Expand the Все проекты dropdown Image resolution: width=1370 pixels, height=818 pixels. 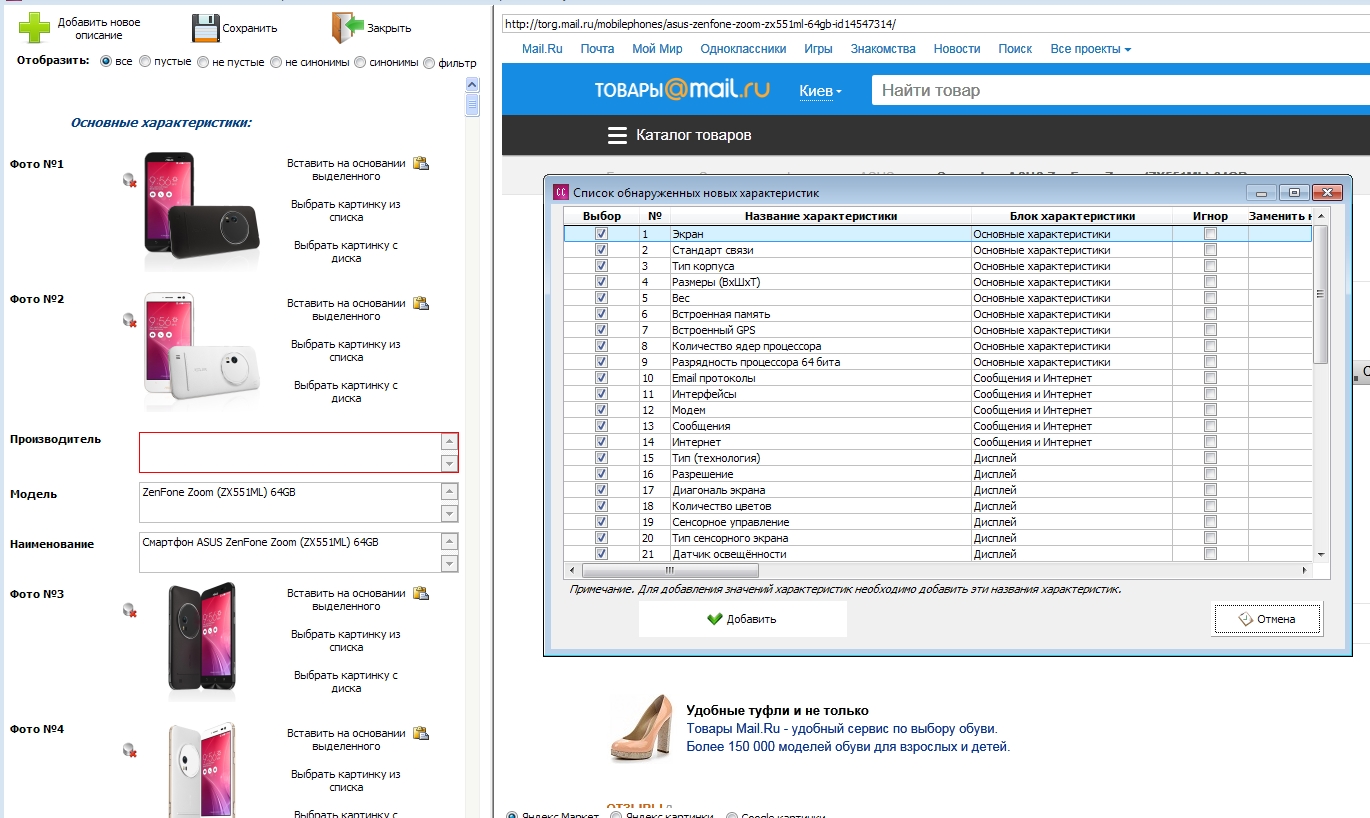[1090, 49]
